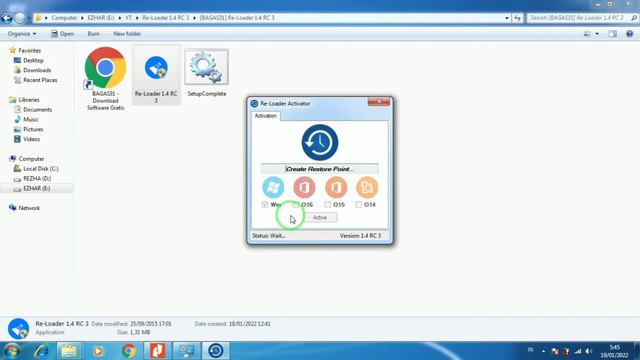Click the Office 2016 red icon
Image resolution: width=640 pixels, height=360 pixels.
point(304,187)
